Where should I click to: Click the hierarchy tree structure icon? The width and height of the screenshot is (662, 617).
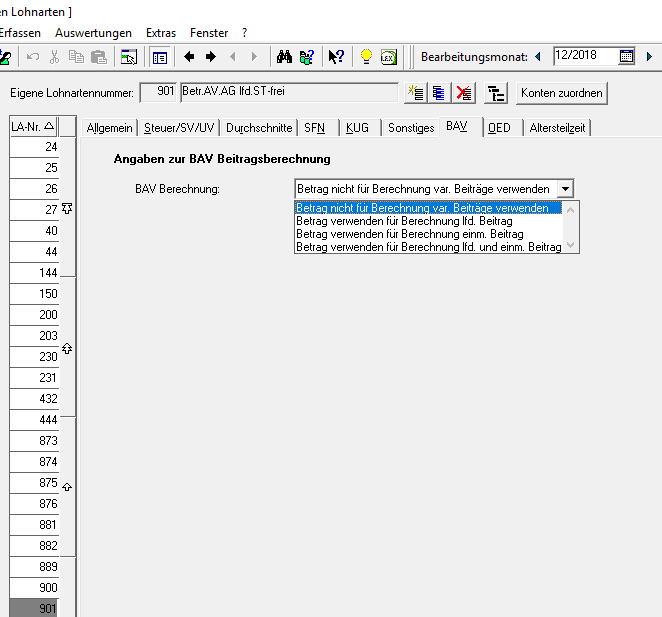[496, 93]
